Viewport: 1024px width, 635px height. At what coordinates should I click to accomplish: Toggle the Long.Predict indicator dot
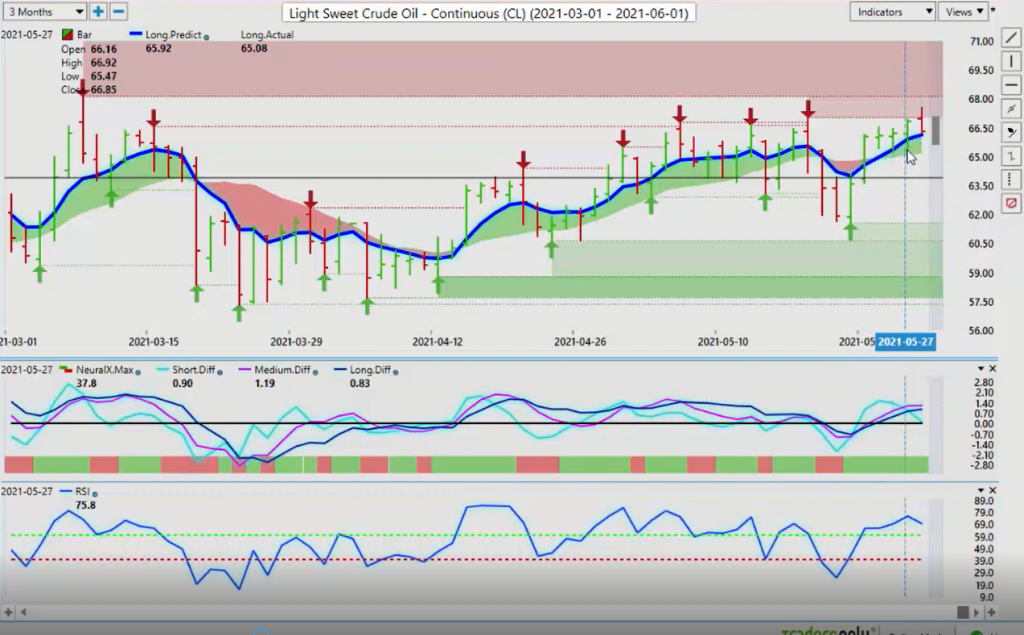pos(206,35)
